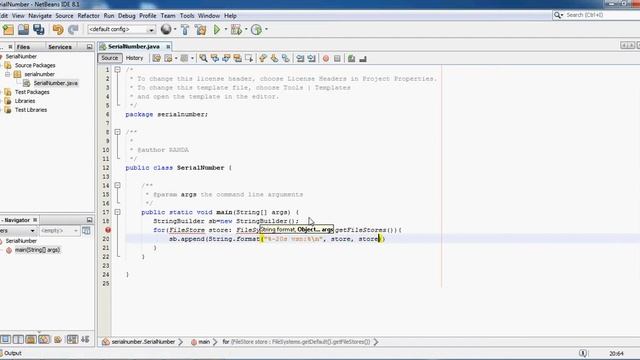This screenshot has height=360, width=640.
Task: Click the Undo arrow icon
Action: point(58,29)
